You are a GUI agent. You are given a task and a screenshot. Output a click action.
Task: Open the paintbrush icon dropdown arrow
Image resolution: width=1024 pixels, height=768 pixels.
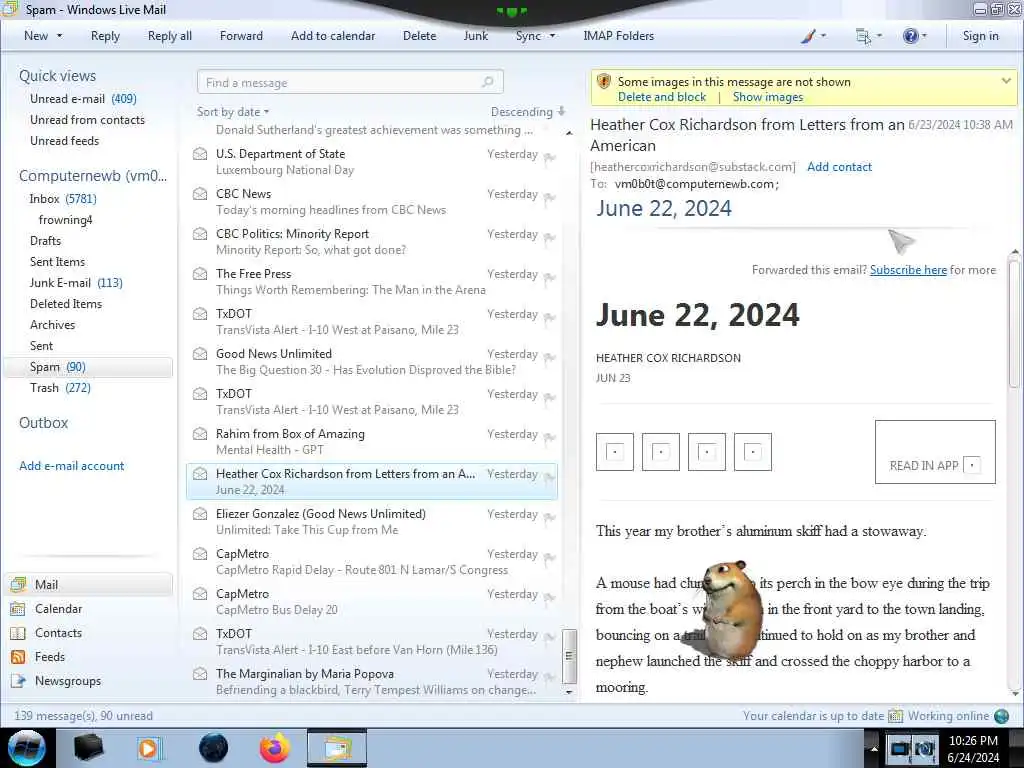point(823,36)
